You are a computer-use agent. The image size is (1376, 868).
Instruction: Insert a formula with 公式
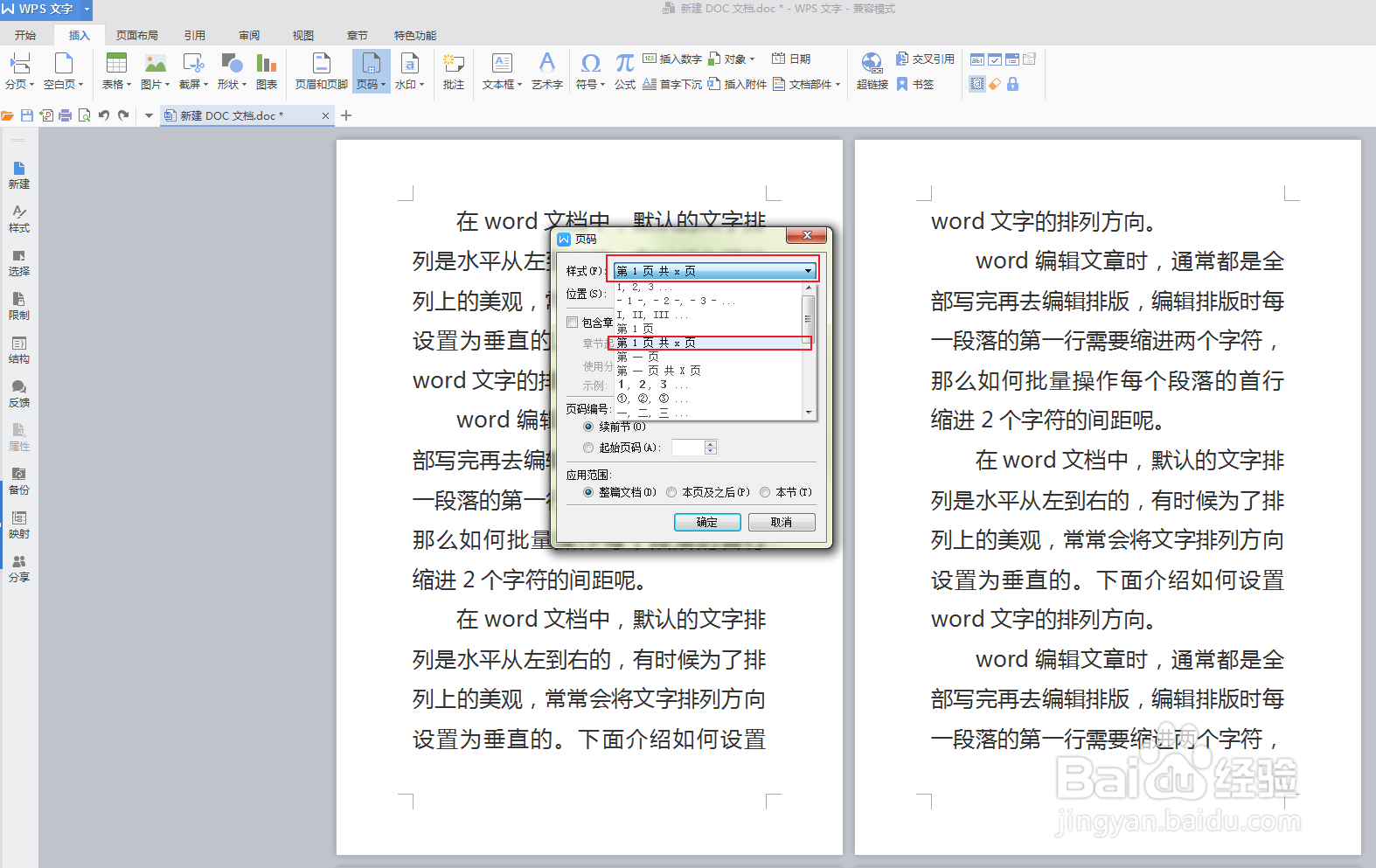click(625, 72)
